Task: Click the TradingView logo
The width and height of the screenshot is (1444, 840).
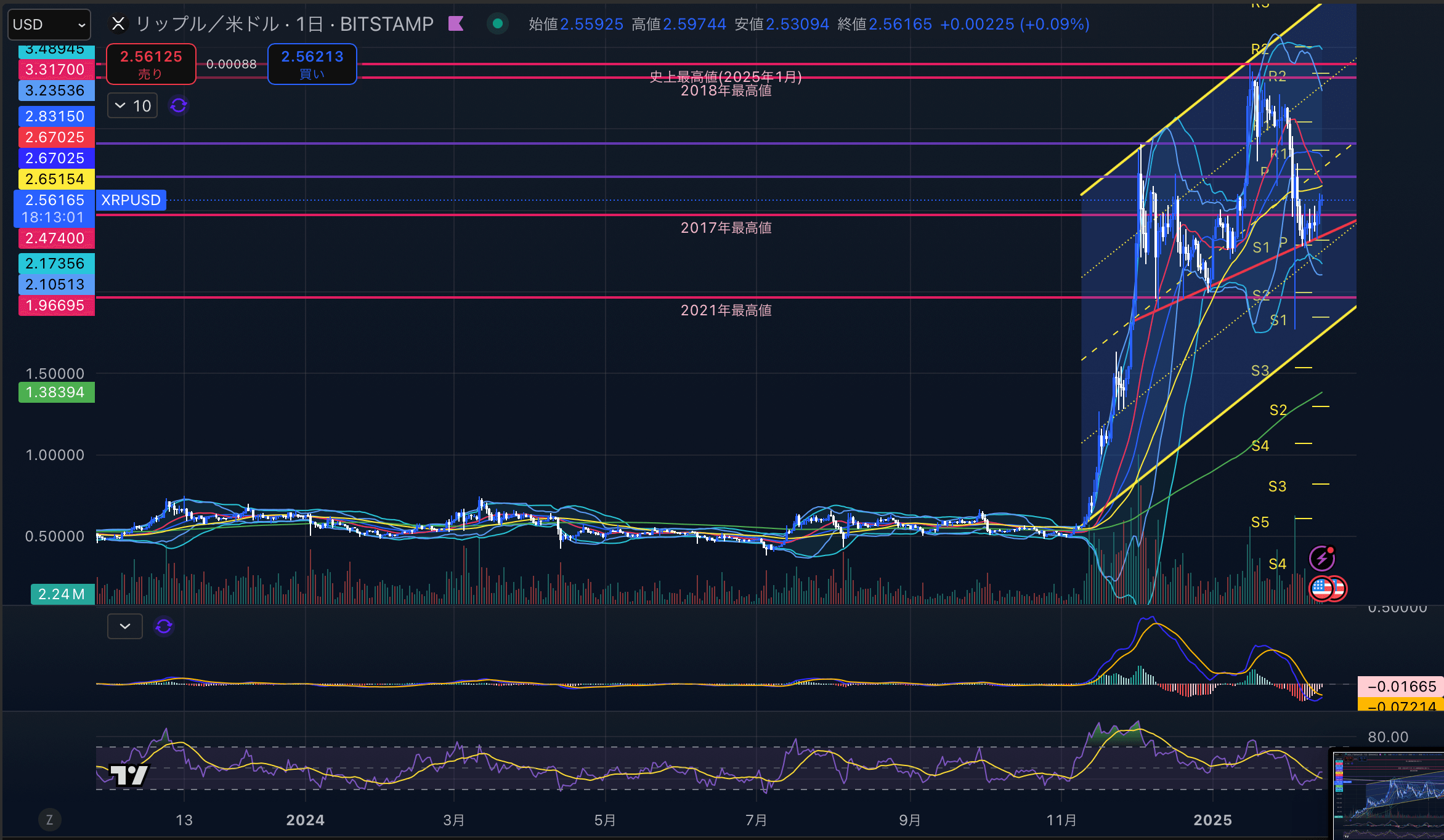Action: point(129,775)
